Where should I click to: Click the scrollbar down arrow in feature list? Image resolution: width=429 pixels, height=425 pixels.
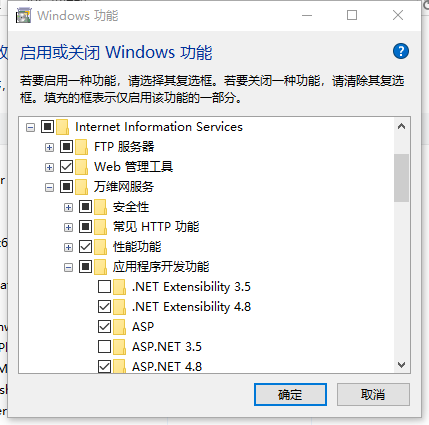401,365
